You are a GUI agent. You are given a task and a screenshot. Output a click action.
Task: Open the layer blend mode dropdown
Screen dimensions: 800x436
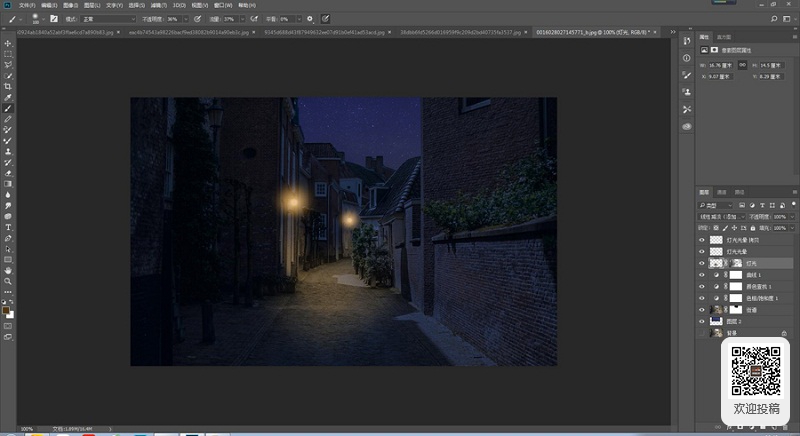pos(720,217)
